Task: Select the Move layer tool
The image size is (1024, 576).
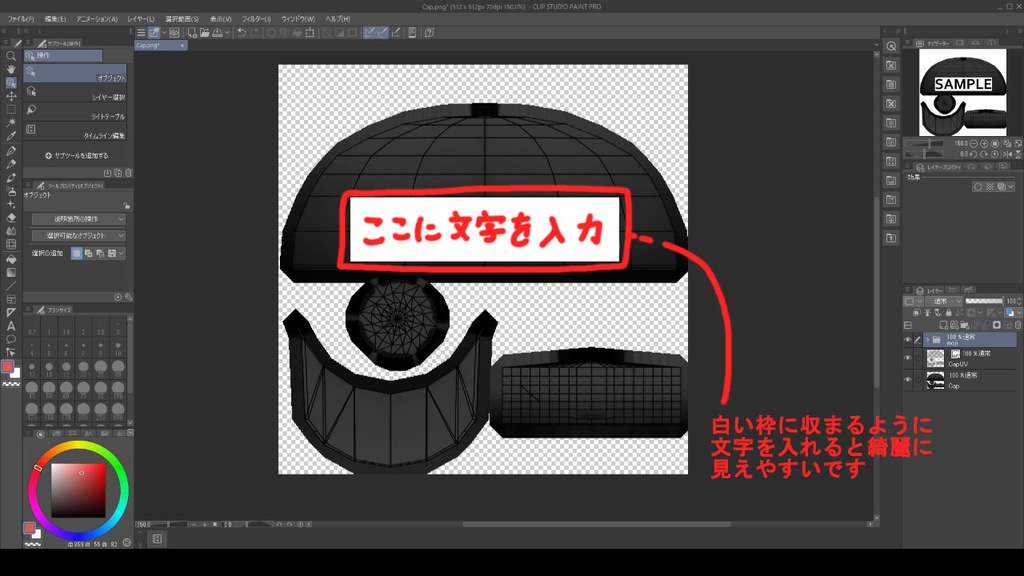Action: 11,96
